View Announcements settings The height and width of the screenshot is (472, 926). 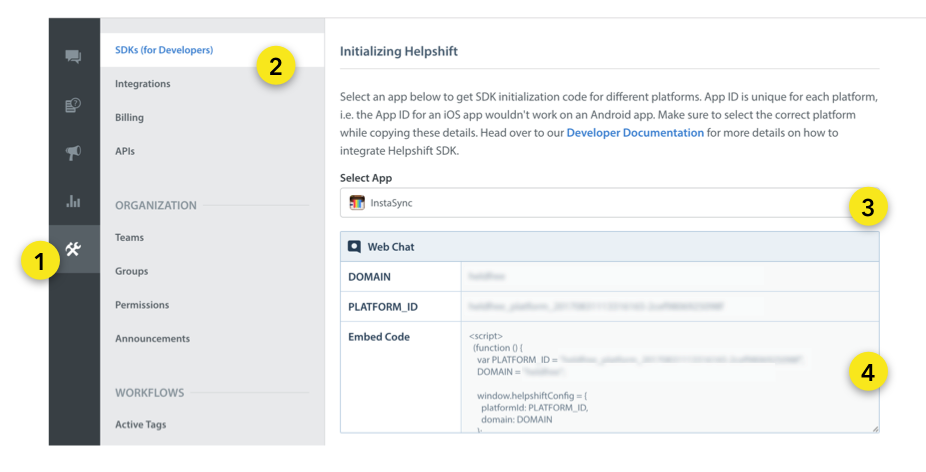152,338
